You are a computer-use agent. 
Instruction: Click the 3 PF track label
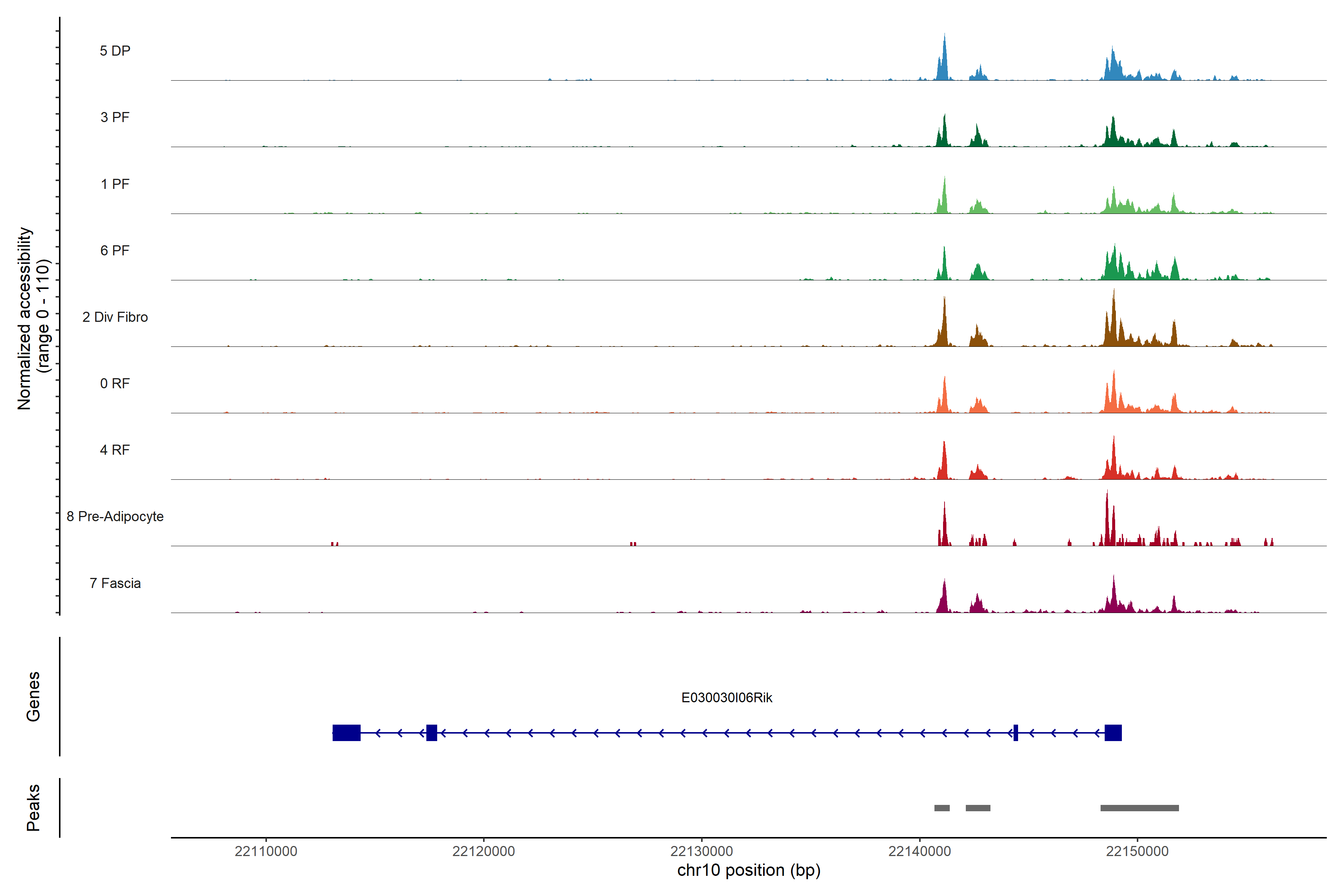pos(115,117)
